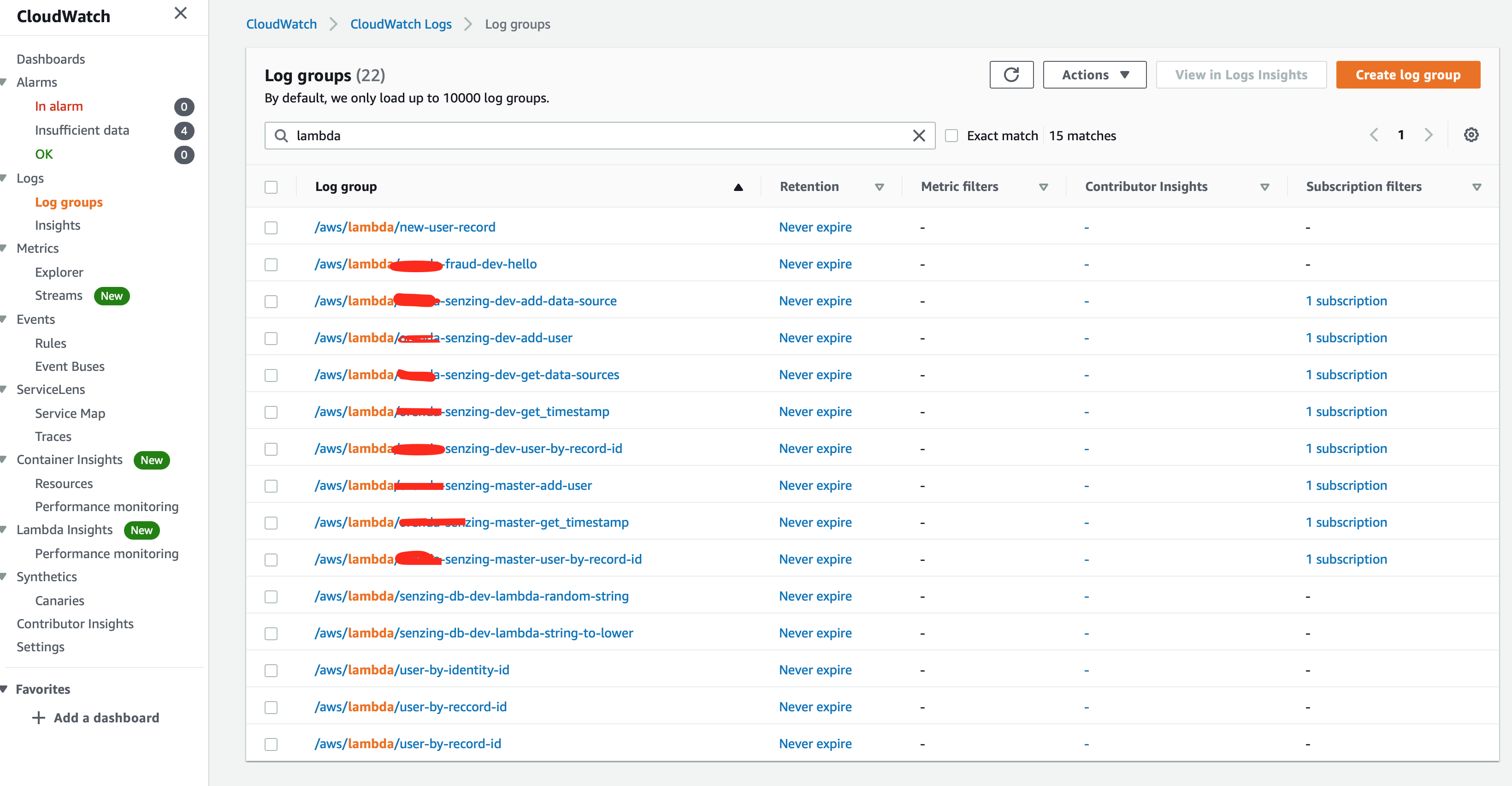Screen dimensions: 1512x786
Task: Go to the next page of results
Action: tap(1429, 135)
